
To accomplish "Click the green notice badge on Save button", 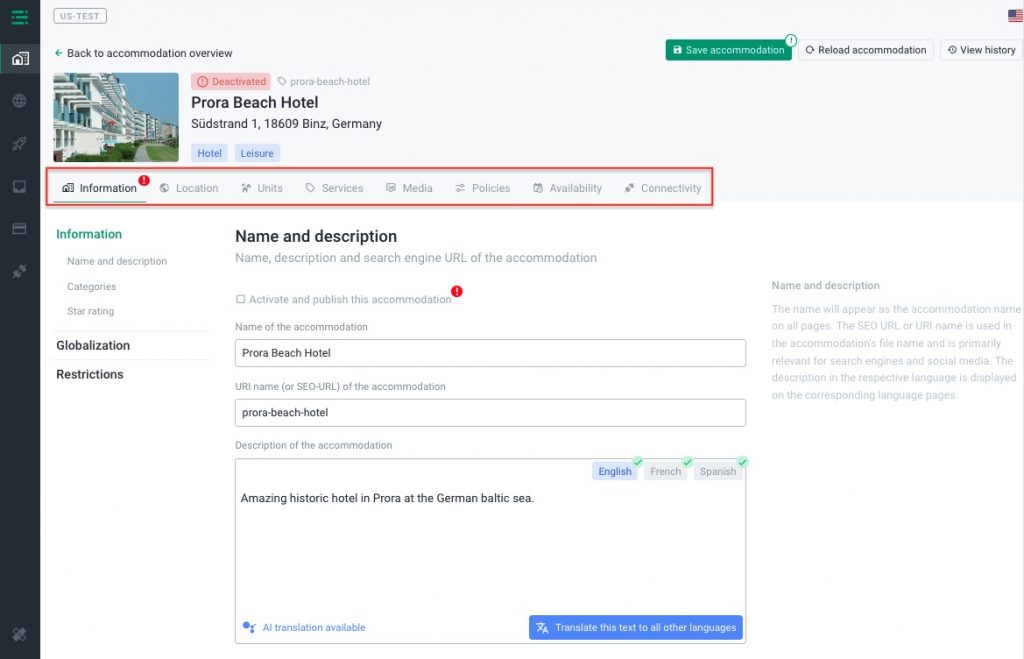I will click(x=791, y=40).
